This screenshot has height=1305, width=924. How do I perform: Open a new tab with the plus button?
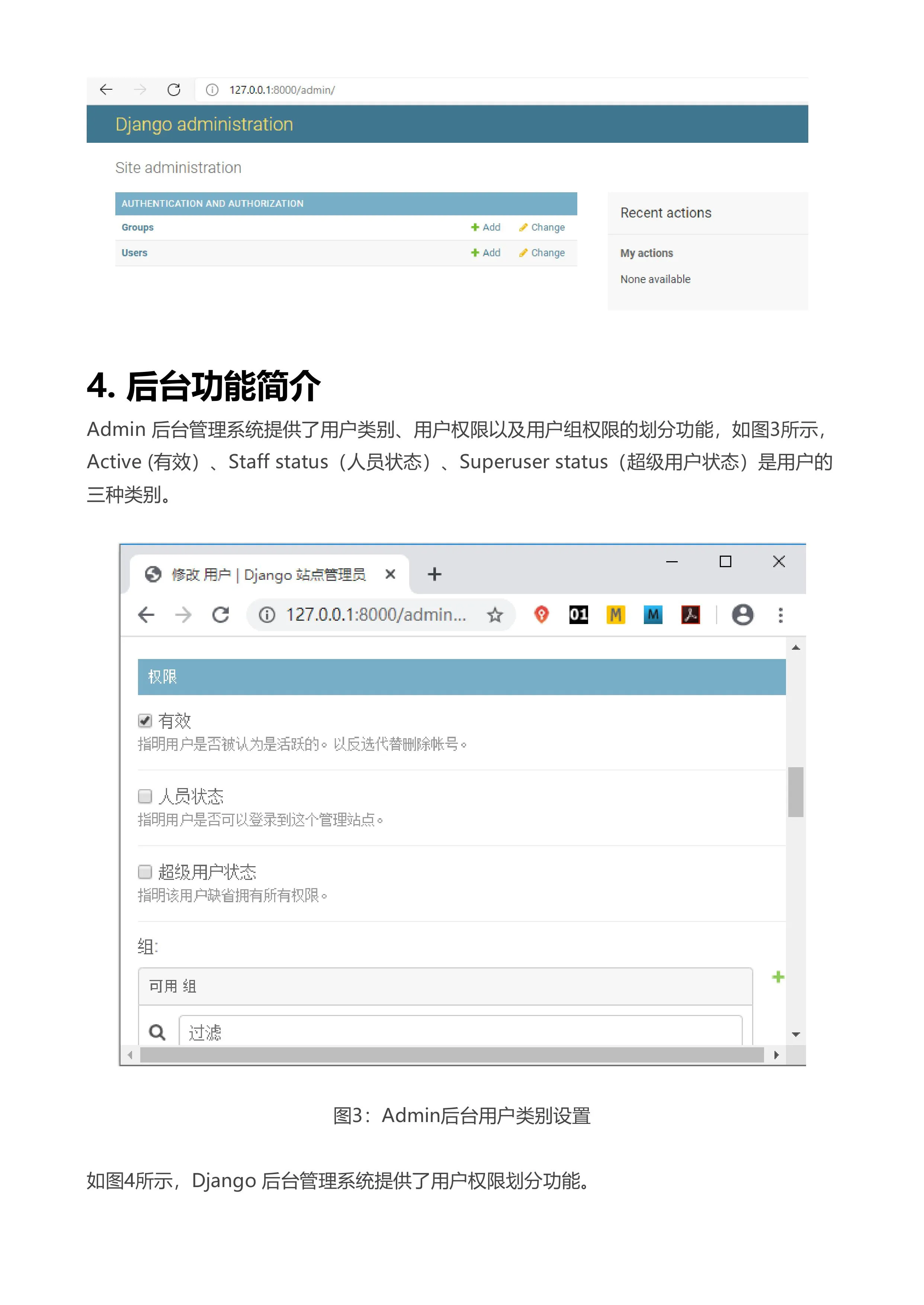point(434,575)
